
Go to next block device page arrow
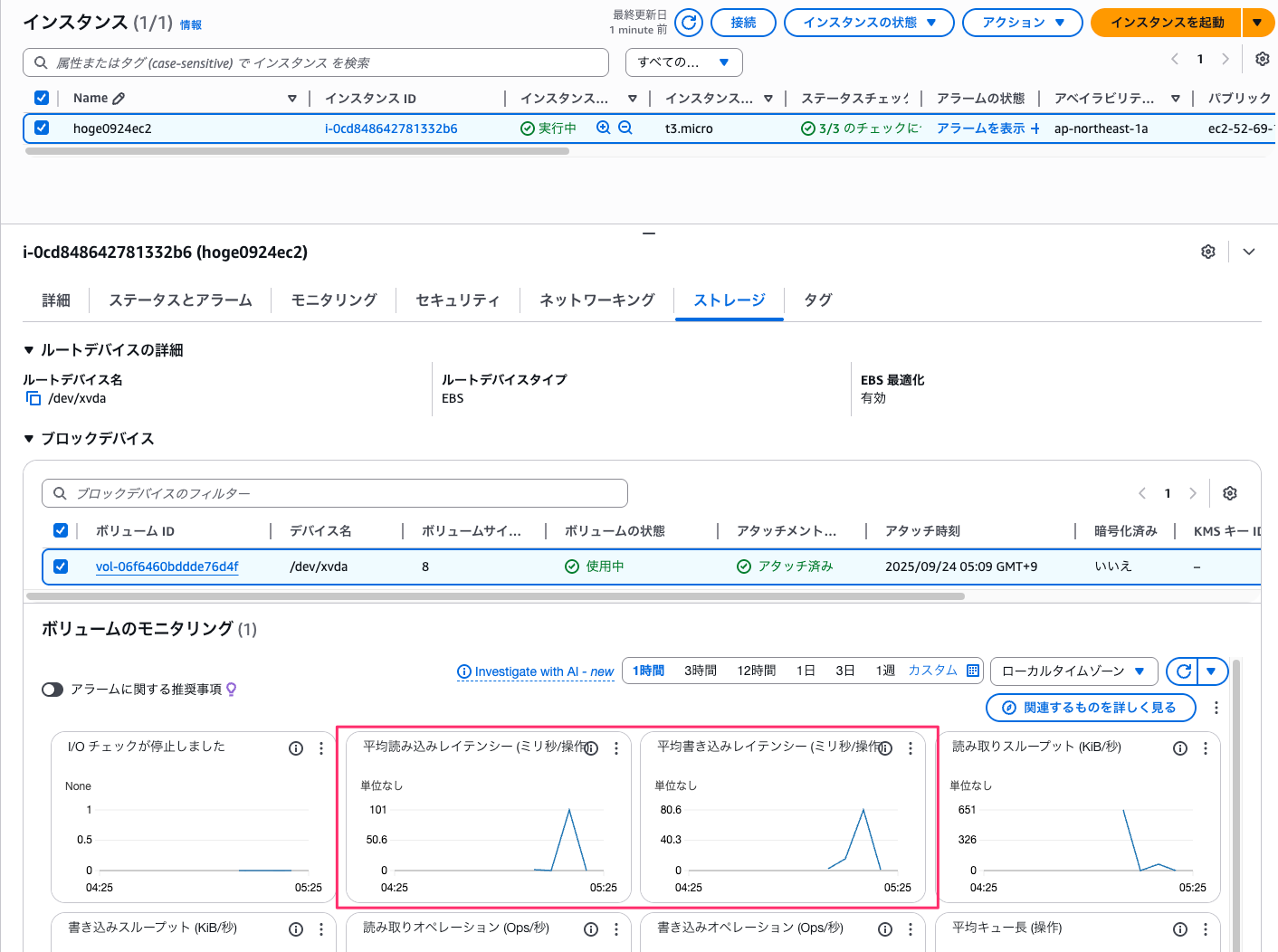pyautogui.click(x=1193, y=493)
